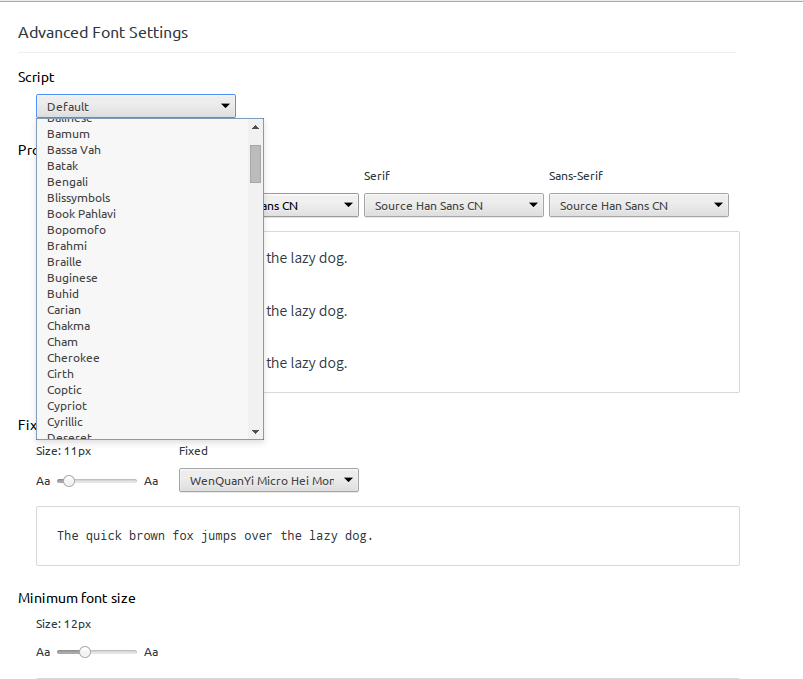Choose Cherokee in the script dropdown list
Viewport: 803px width, 679px height.
(73, 358)
